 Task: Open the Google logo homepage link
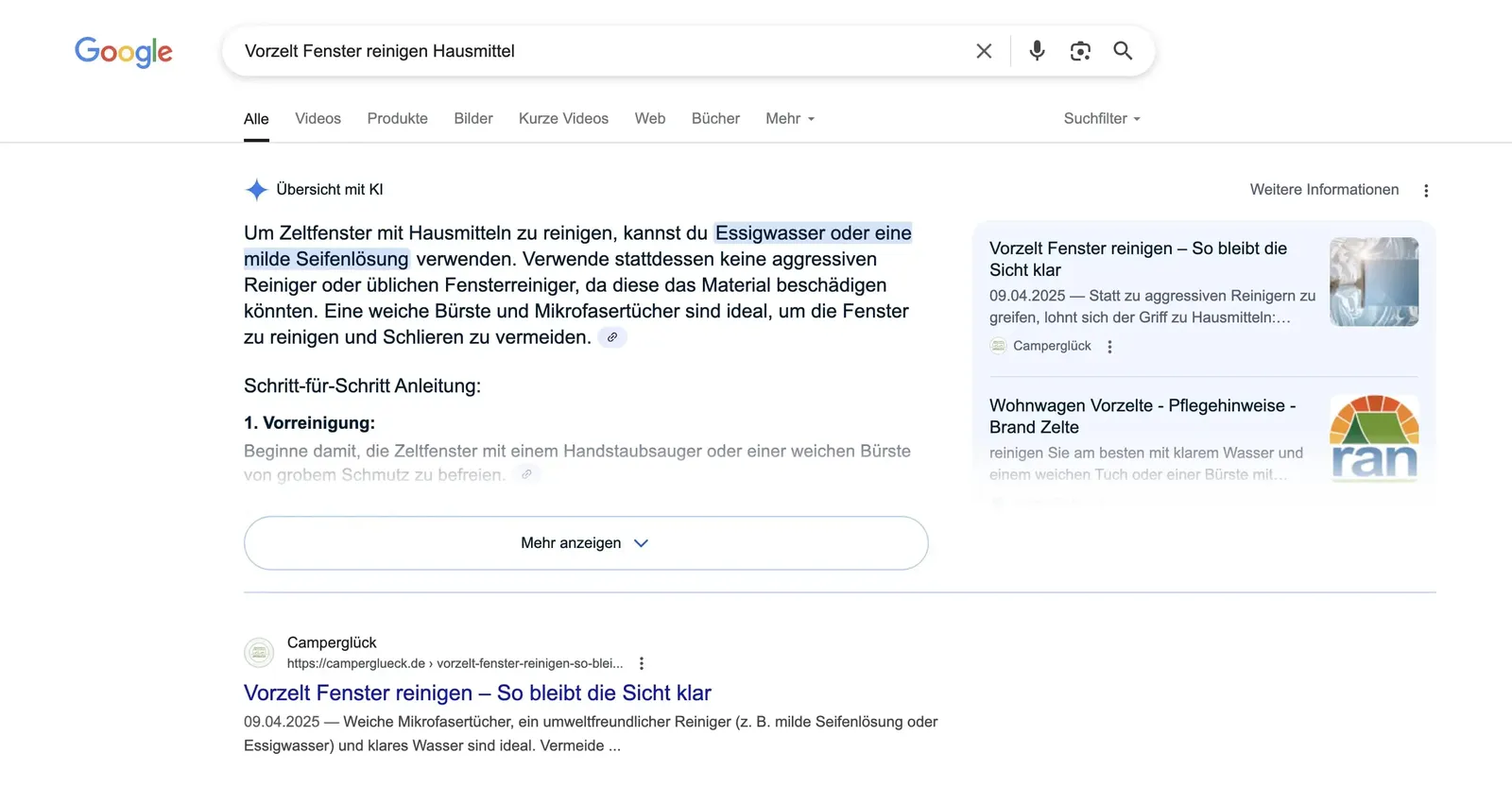[124, 52]
